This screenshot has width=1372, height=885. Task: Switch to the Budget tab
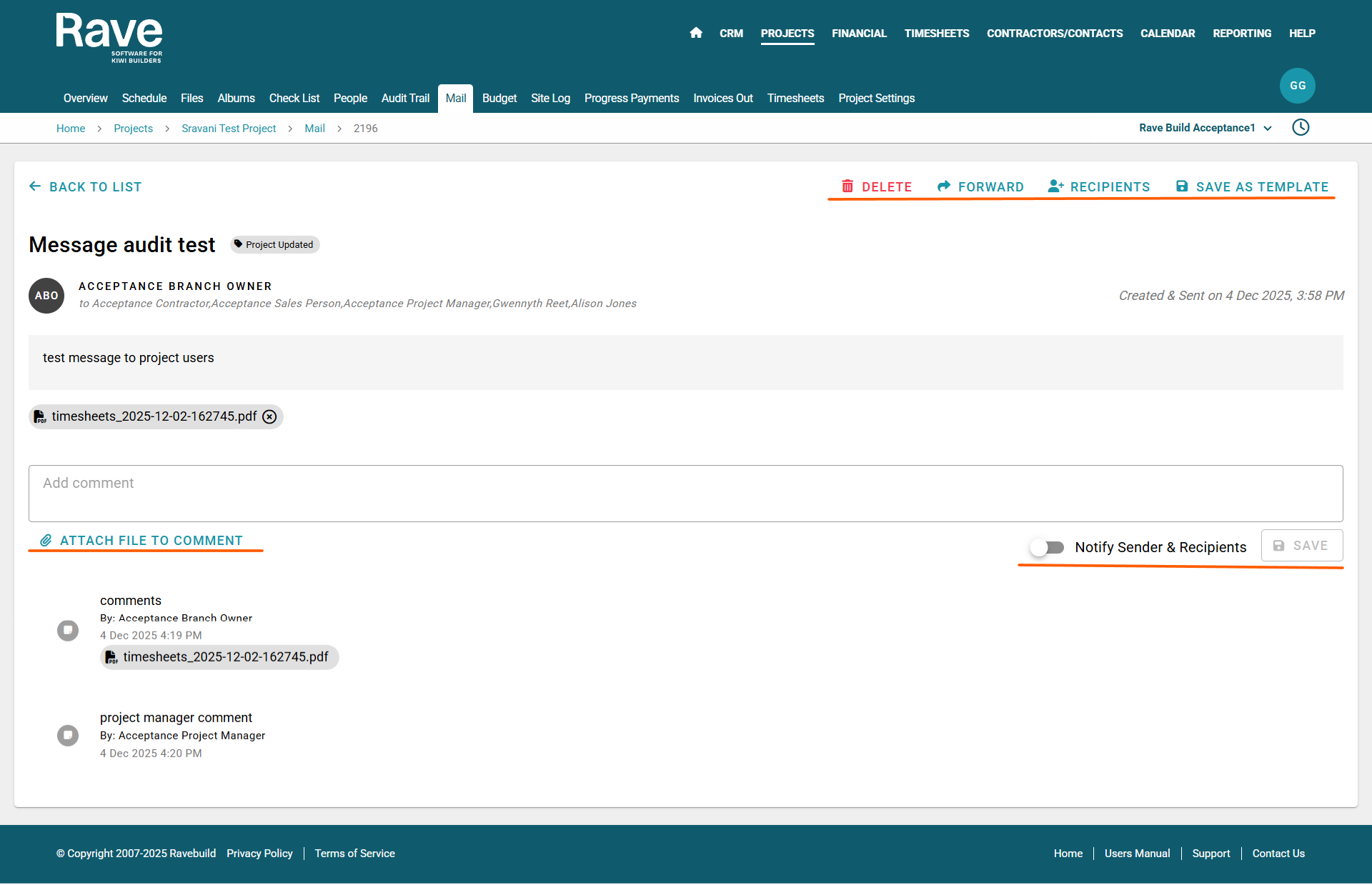click(499, 99)
